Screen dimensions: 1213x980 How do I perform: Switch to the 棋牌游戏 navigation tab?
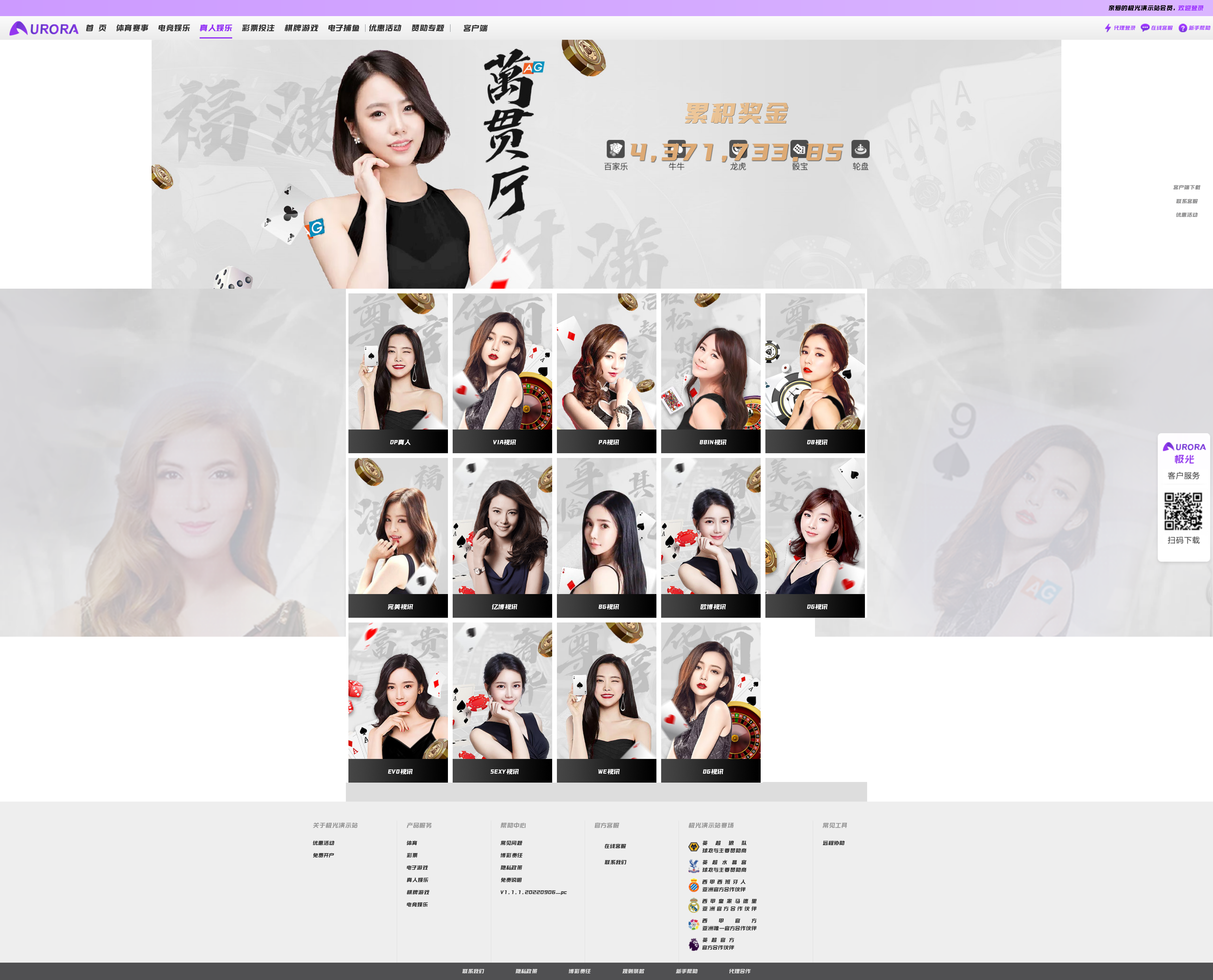click(x=301, y=28)
